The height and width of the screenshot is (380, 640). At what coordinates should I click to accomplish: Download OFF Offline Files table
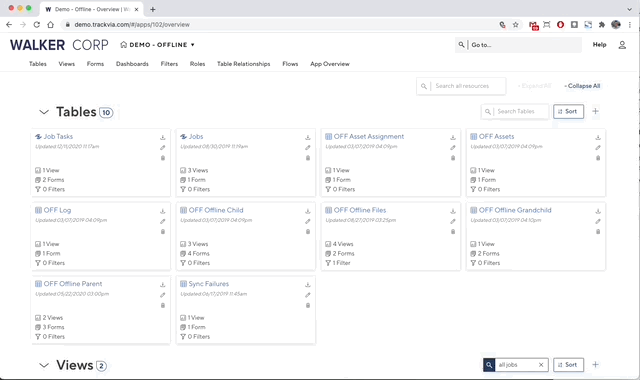[453, 211]
